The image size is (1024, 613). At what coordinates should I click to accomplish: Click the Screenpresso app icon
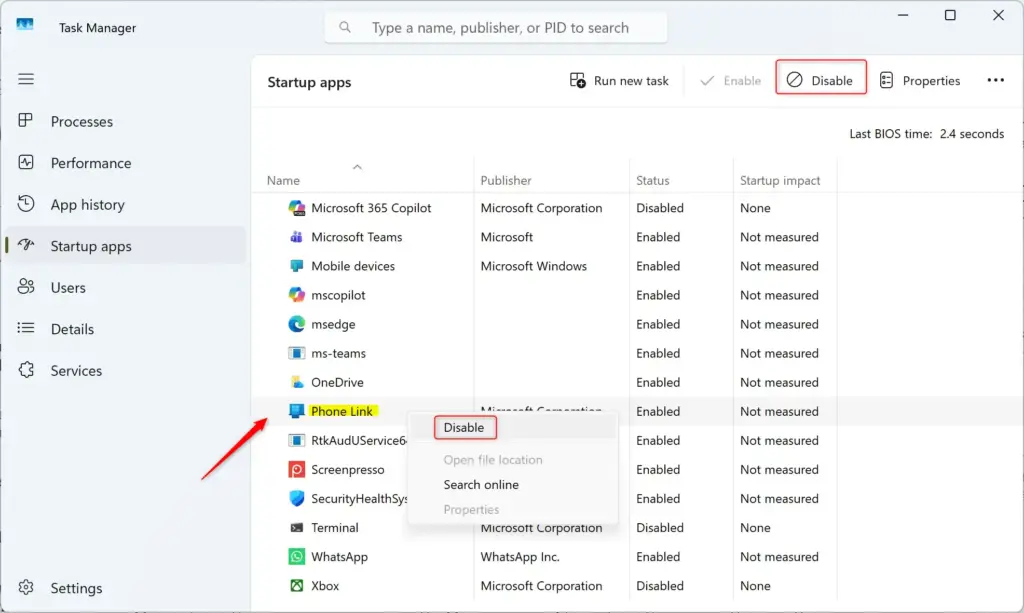[x=296, y=469]
